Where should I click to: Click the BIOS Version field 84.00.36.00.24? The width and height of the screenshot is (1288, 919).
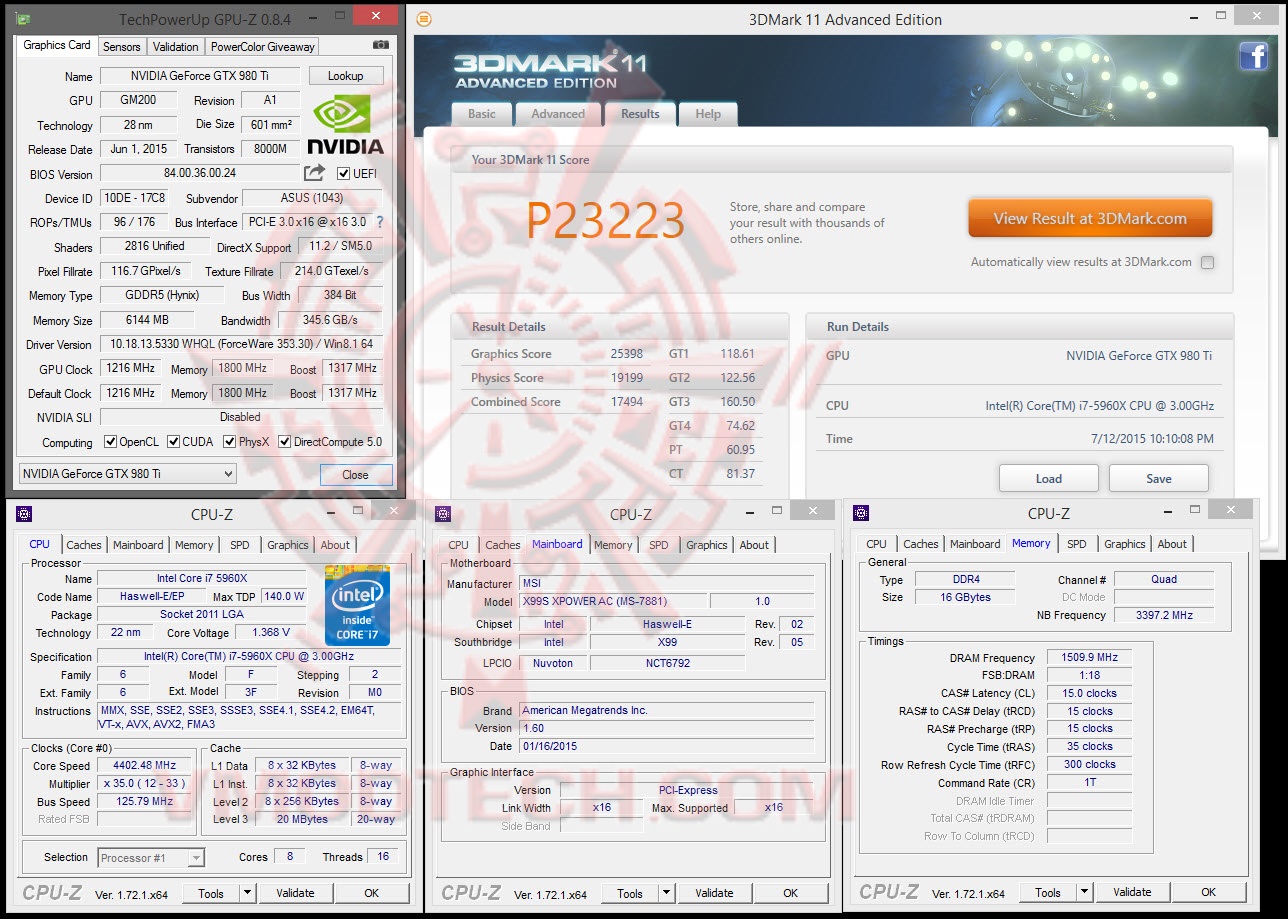click(200, 173)
